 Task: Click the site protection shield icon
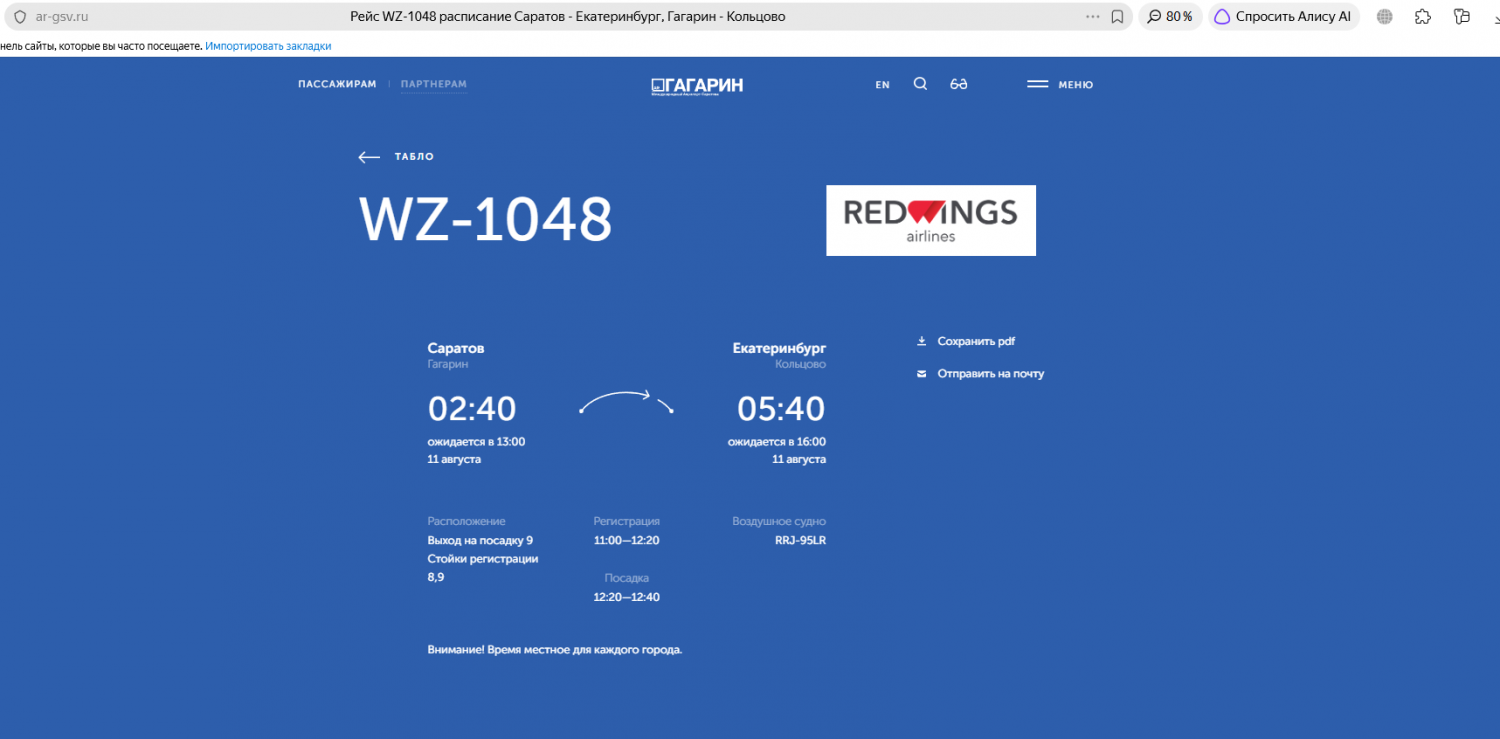coord(19,17)
